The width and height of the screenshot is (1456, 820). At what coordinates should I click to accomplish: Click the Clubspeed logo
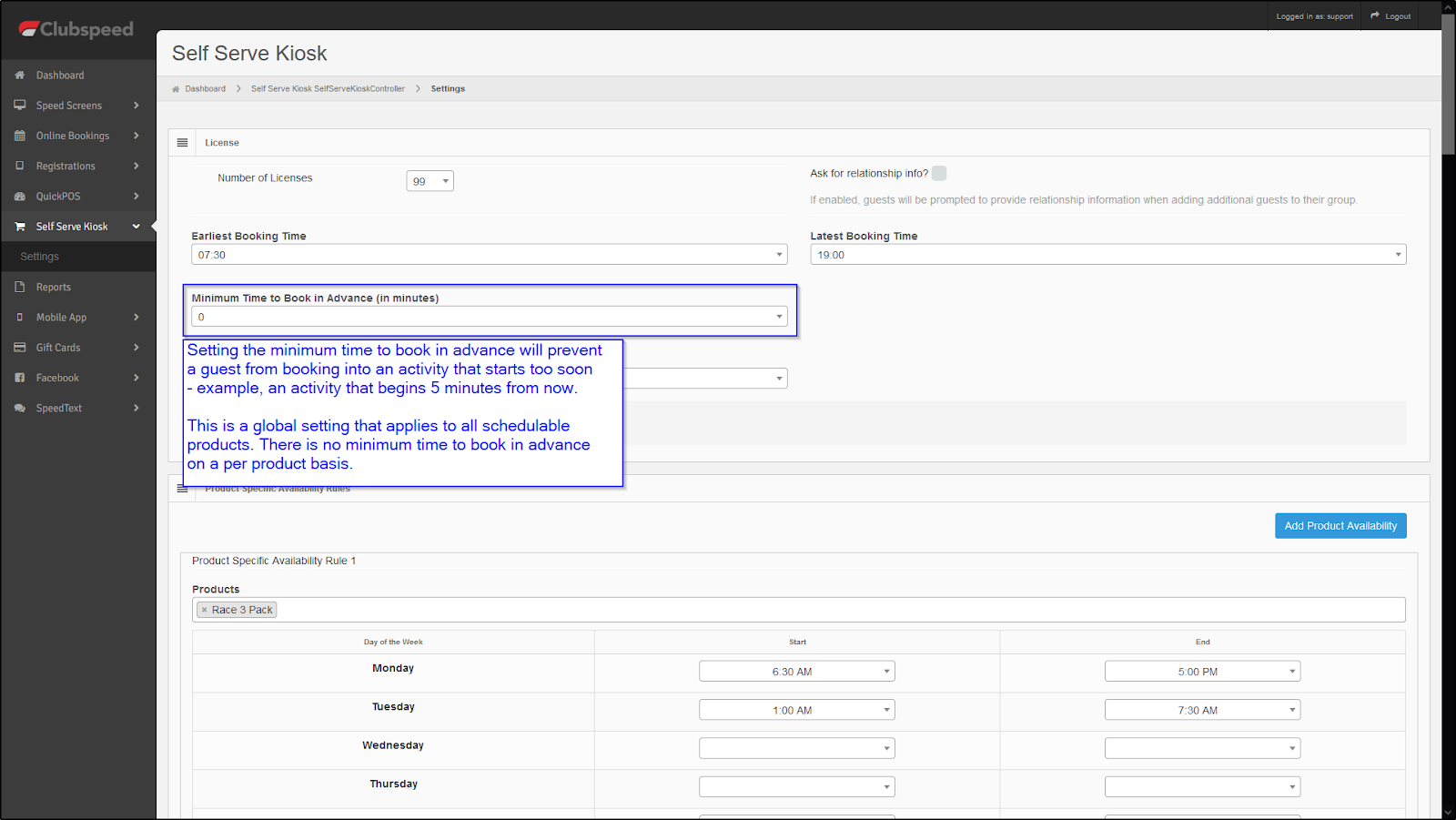pos(76,29)
